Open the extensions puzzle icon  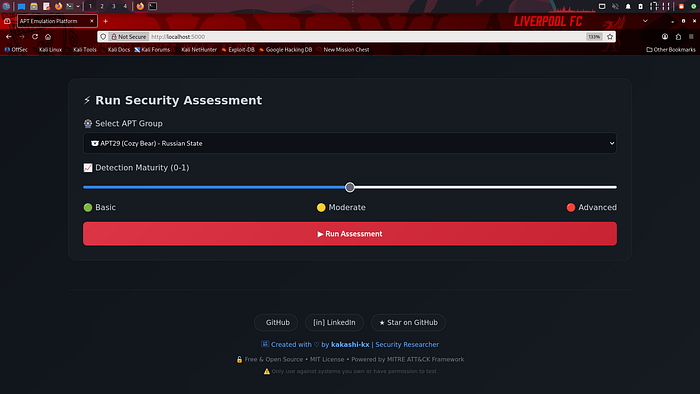(678, 37)
